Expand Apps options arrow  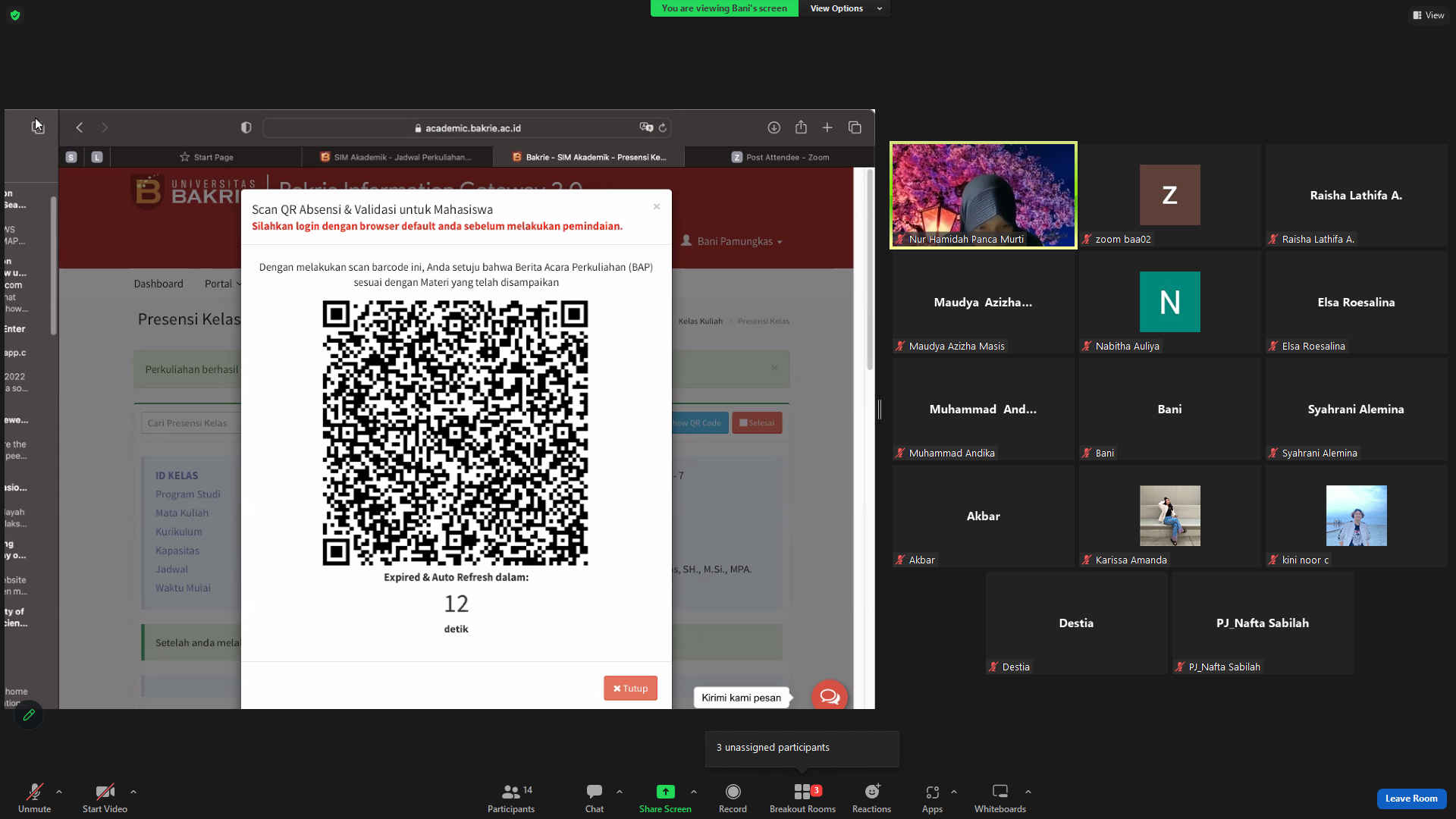[x=954, y=792]
